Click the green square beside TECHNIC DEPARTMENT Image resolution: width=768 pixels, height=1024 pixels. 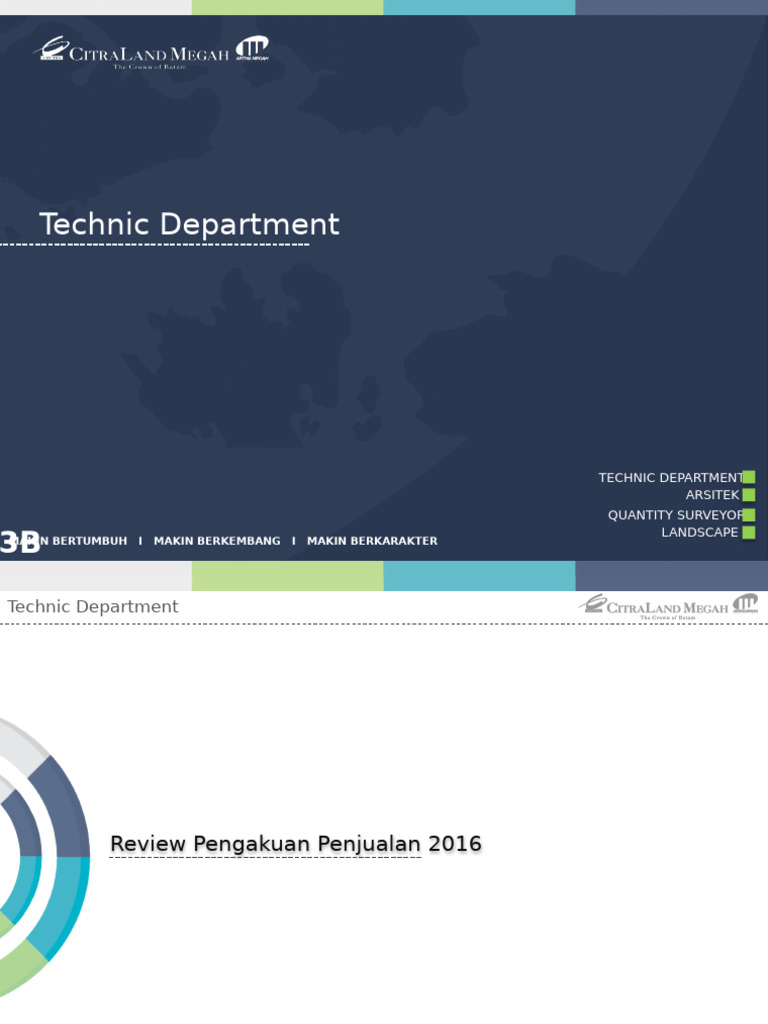[x=749, y=477]
